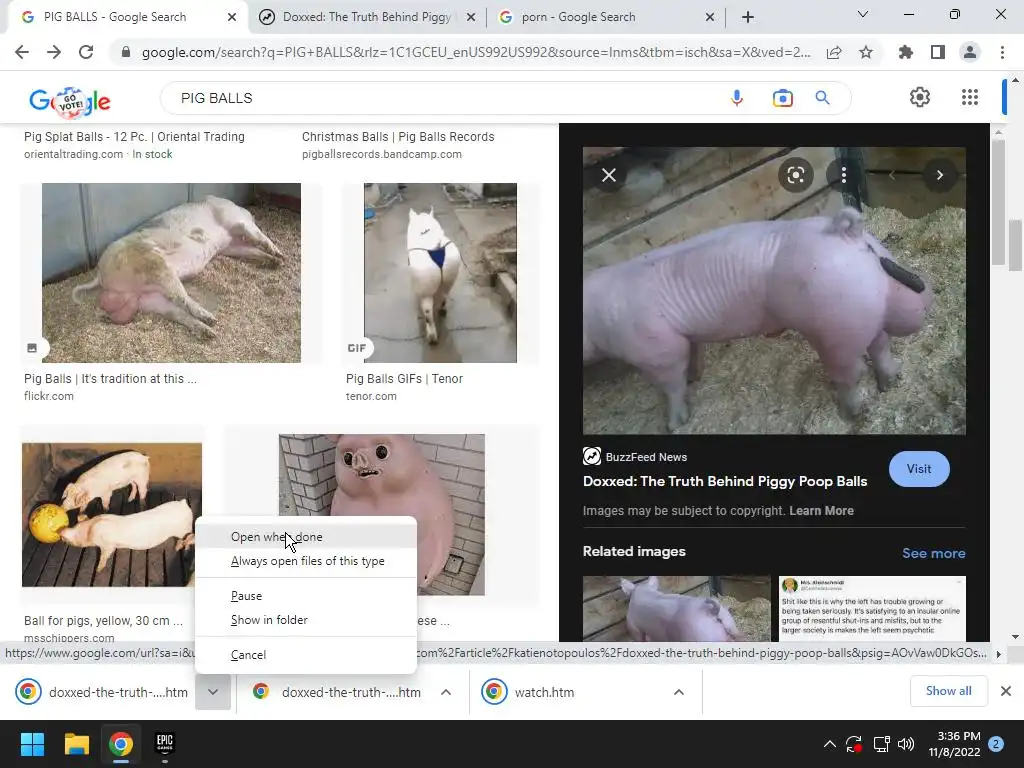
Task: Toggle options arrow for first doxxed-the-truth download
Action: (213, 692)
